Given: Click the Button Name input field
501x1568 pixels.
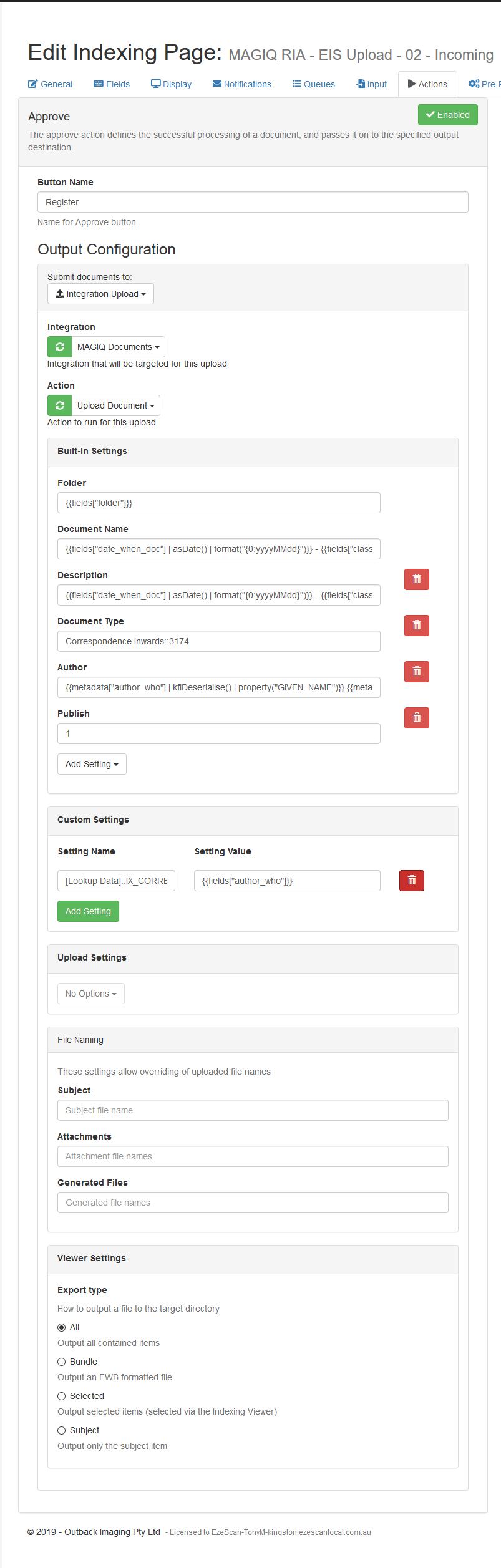Looking at the screenshot, I should (x=253, y=202).
